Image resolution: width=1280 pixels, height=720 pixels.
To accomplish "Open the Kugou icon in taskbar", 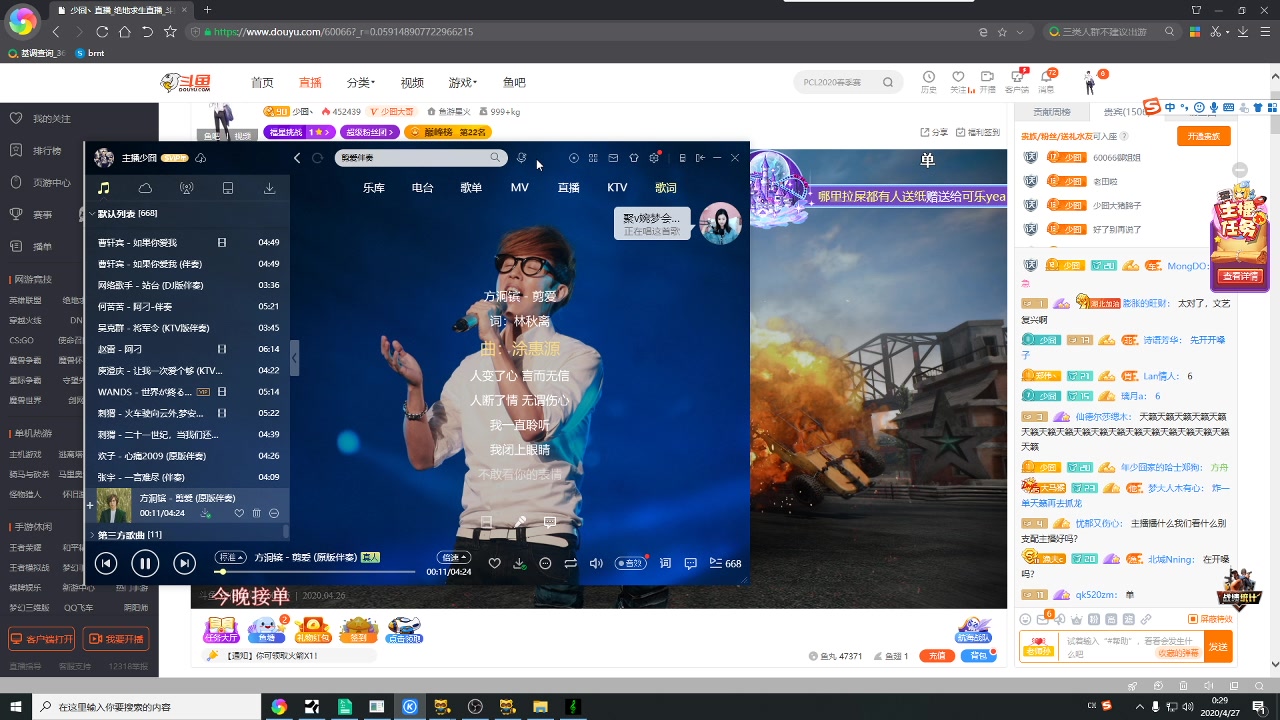I will (409, 707).
